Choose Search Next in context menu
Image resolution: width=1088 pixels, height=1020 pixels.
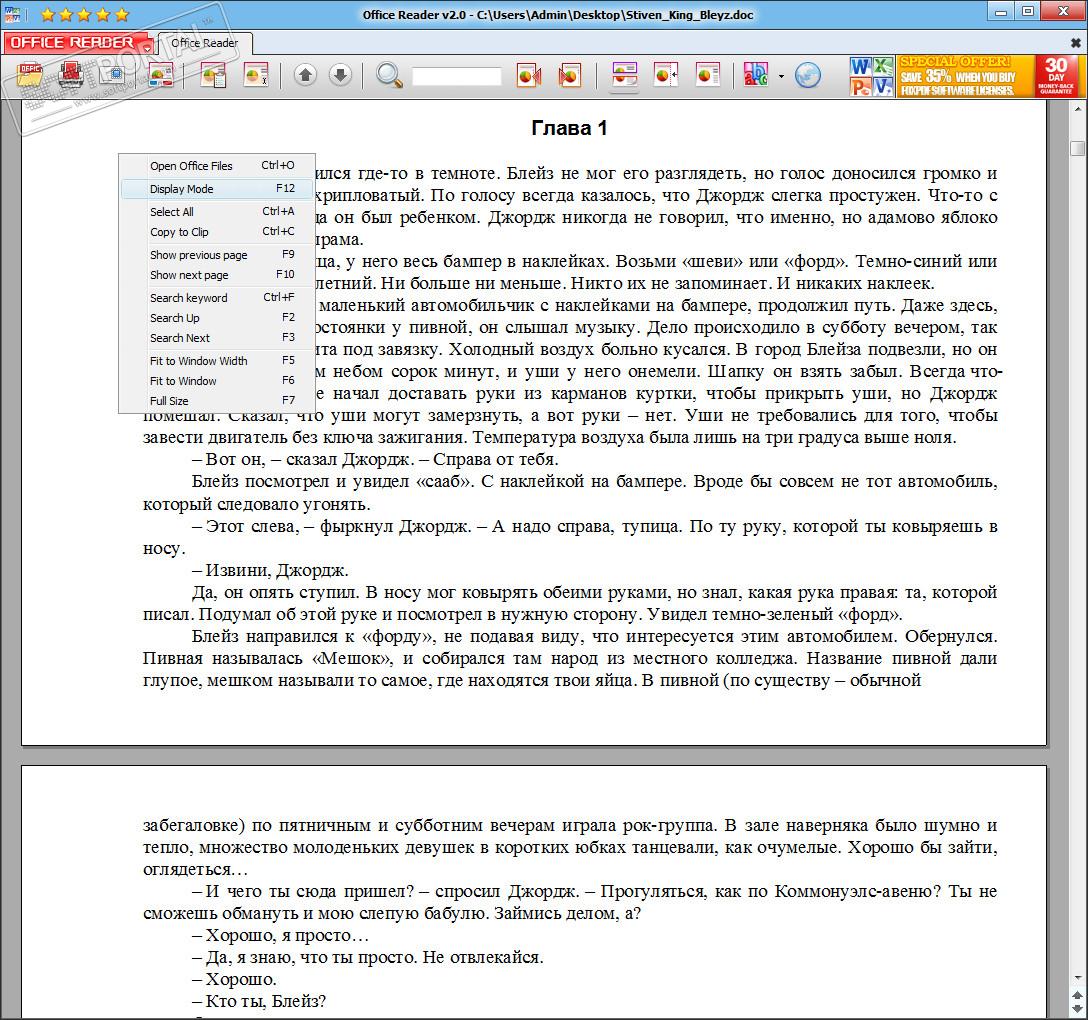pyautogui.click(x=217, y=338)
